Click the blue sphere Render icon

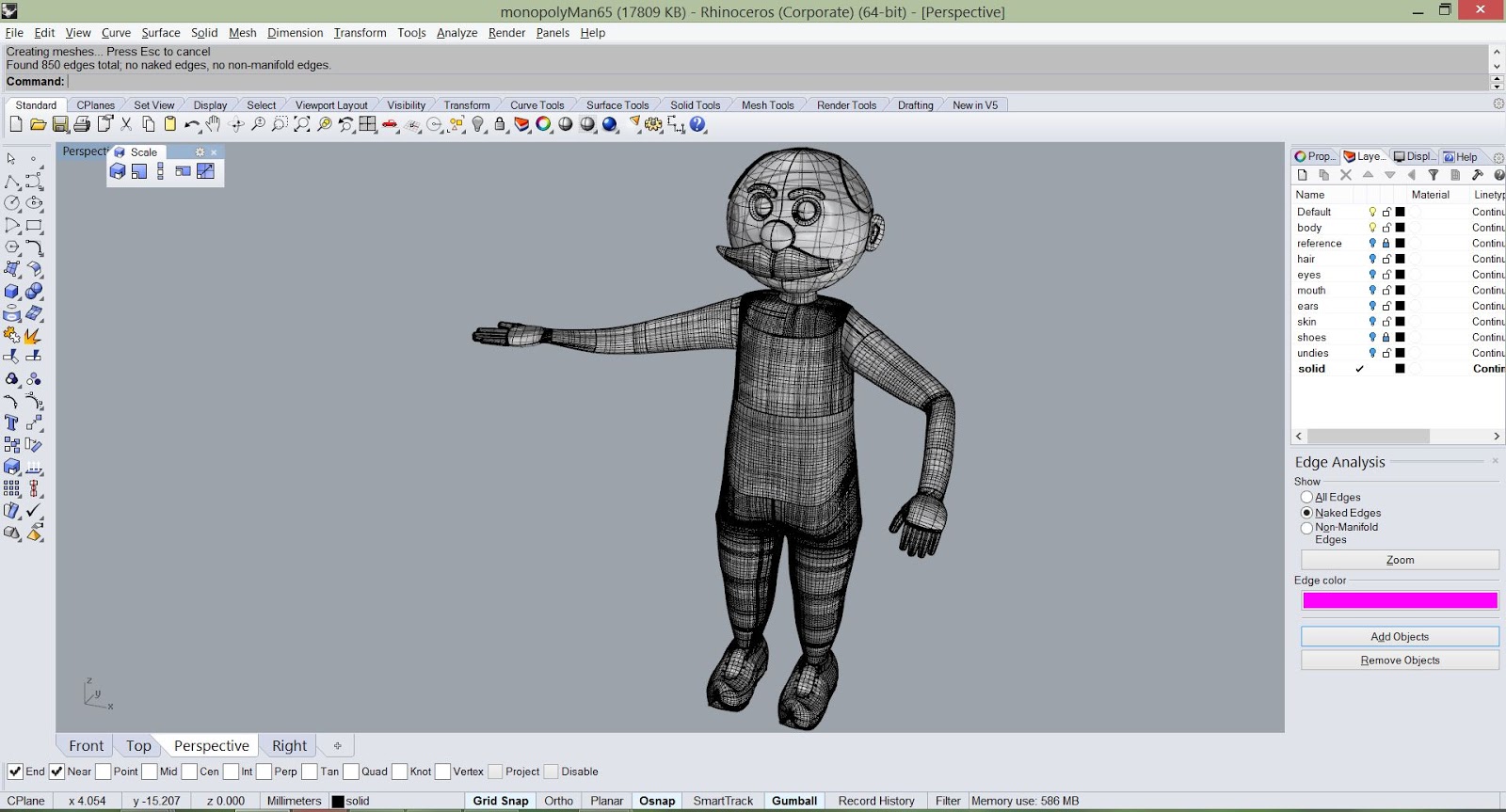pos(610,124)
